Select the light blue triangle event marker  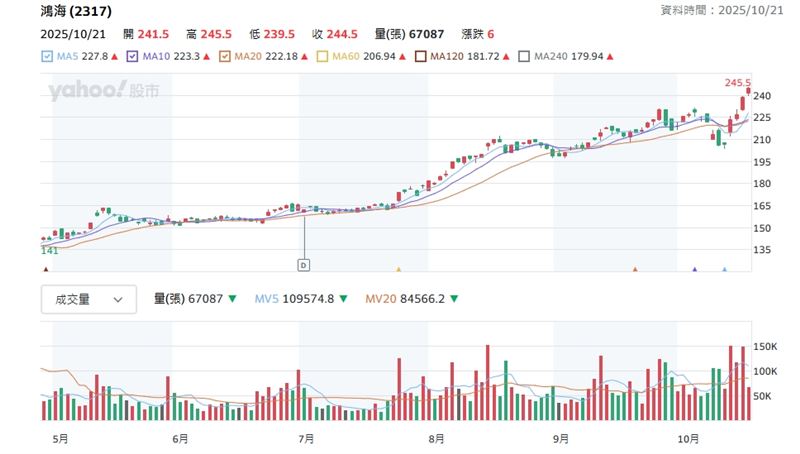pos(725,268)
